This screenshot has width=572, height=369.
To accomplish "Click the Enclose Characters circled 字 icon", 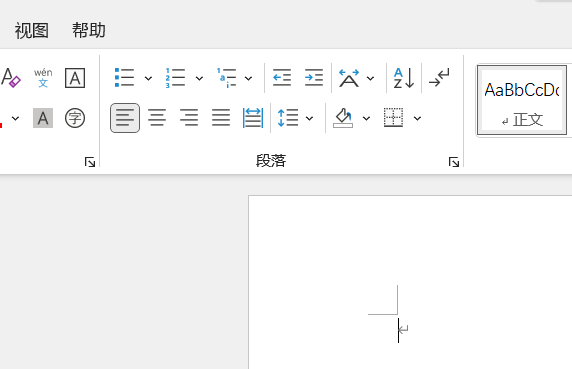I will 75,118.
